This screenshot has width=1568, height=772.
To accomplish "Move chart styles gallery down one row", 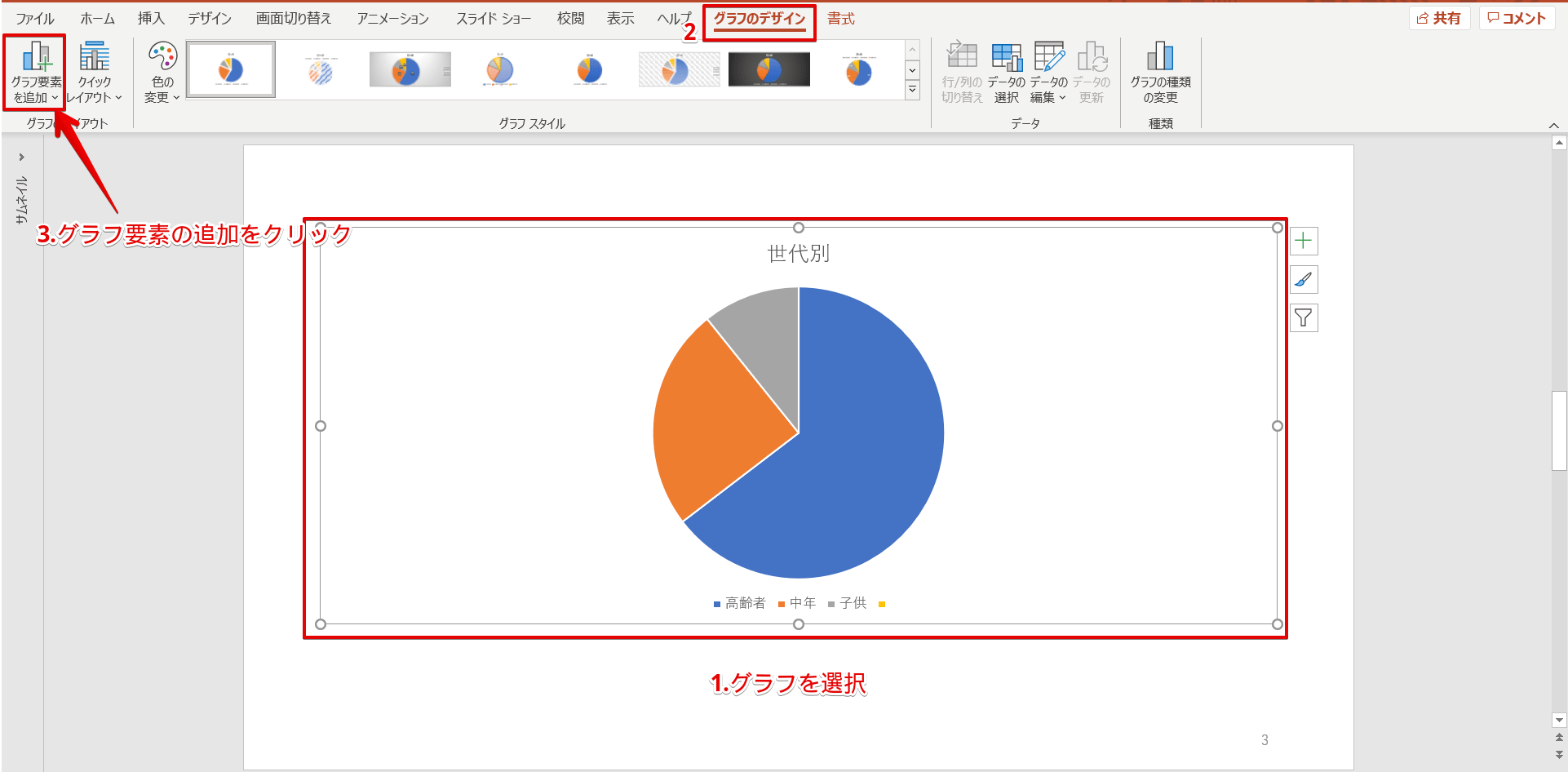I will coord(912,70).
